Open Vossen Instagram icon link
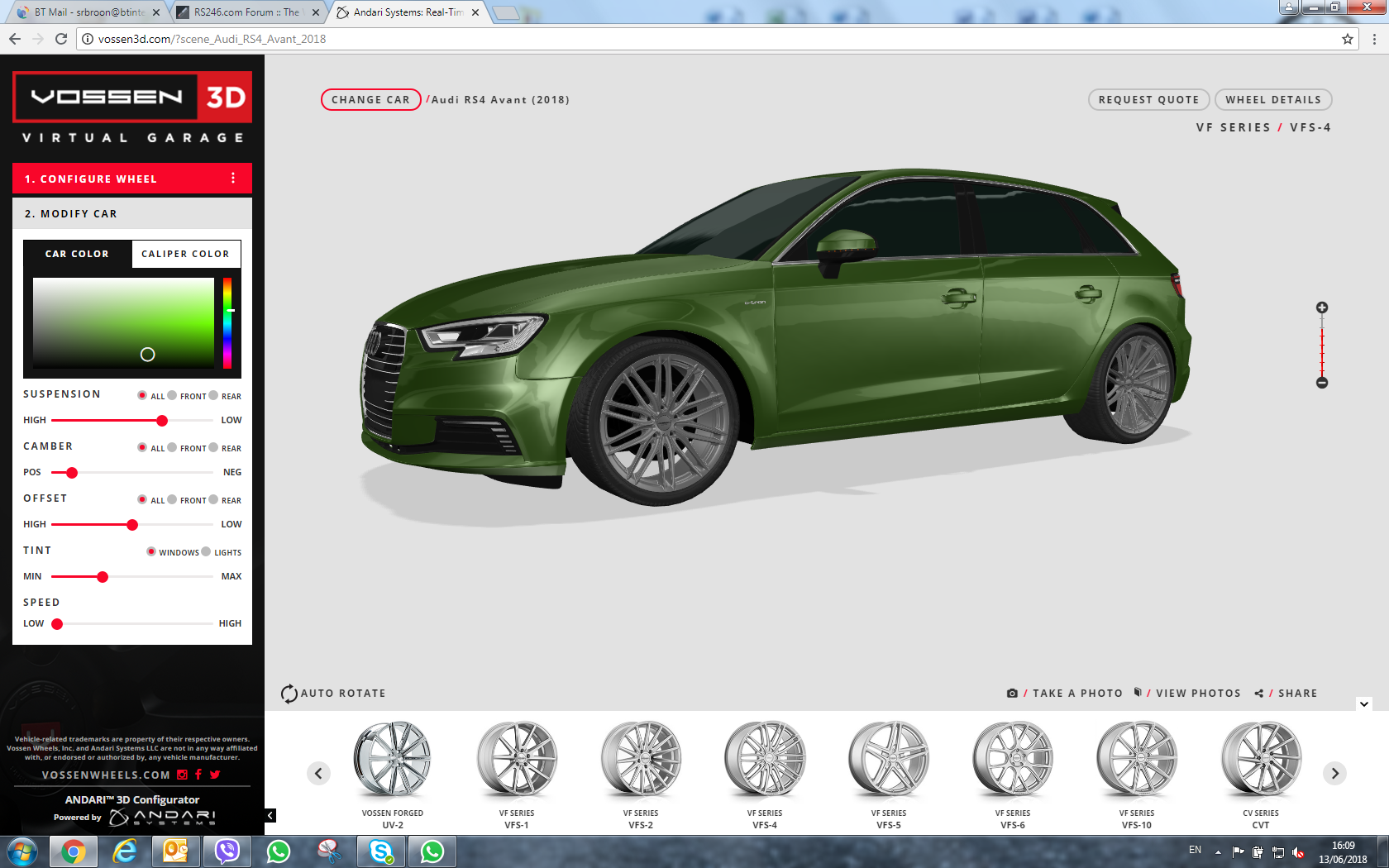 (x=183, y=775)
